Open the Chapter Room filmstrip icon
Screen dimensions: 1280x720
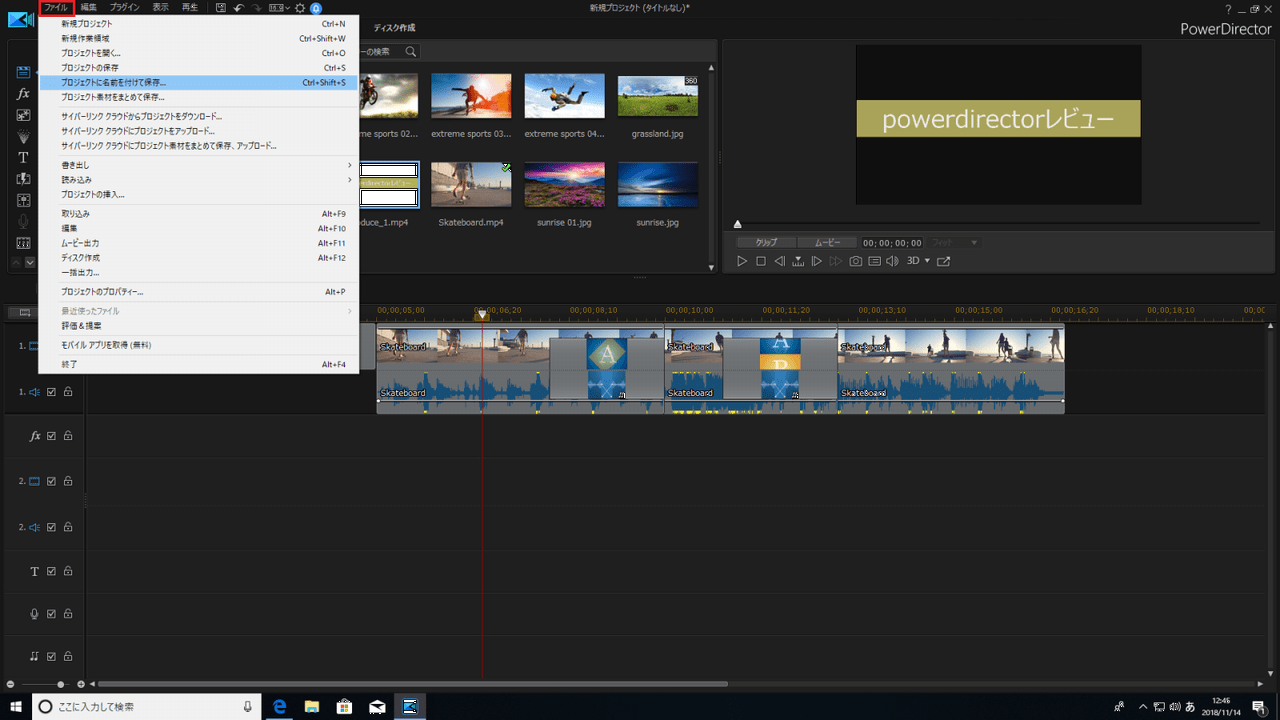[23, 243]
